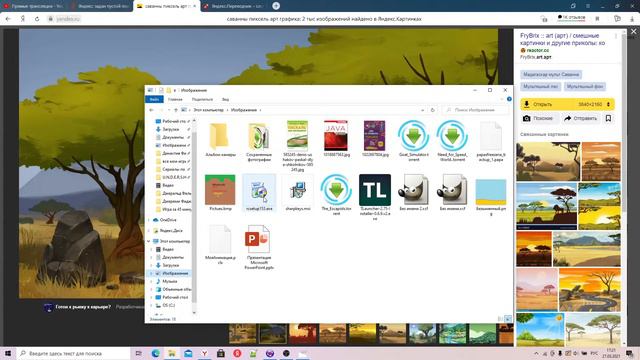This screenshot has width=640, height=360.
Task: Refresh the Explorer folder view
Action: point(433,110)
